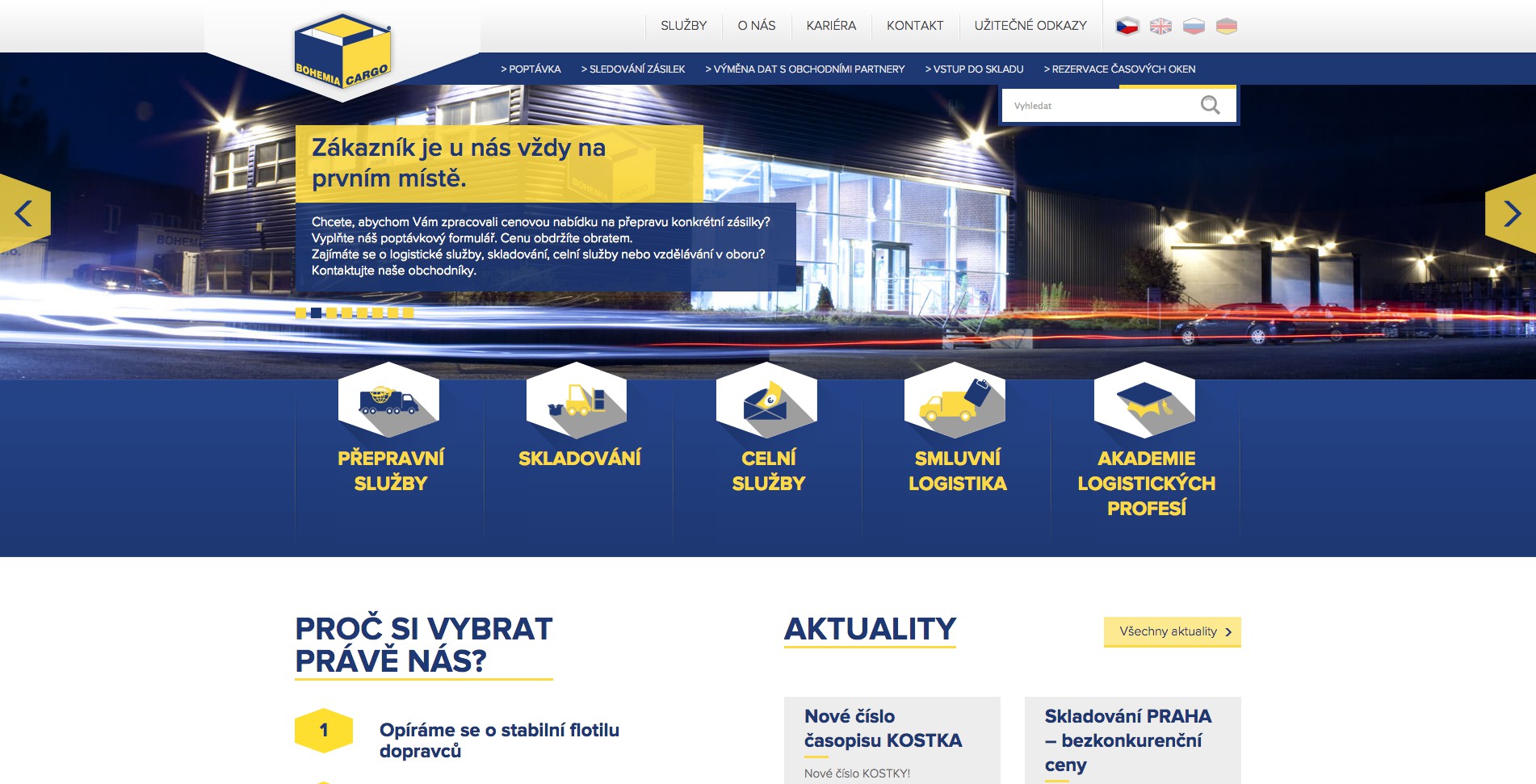Advance to next slide with right arrow

point(1511,214)
